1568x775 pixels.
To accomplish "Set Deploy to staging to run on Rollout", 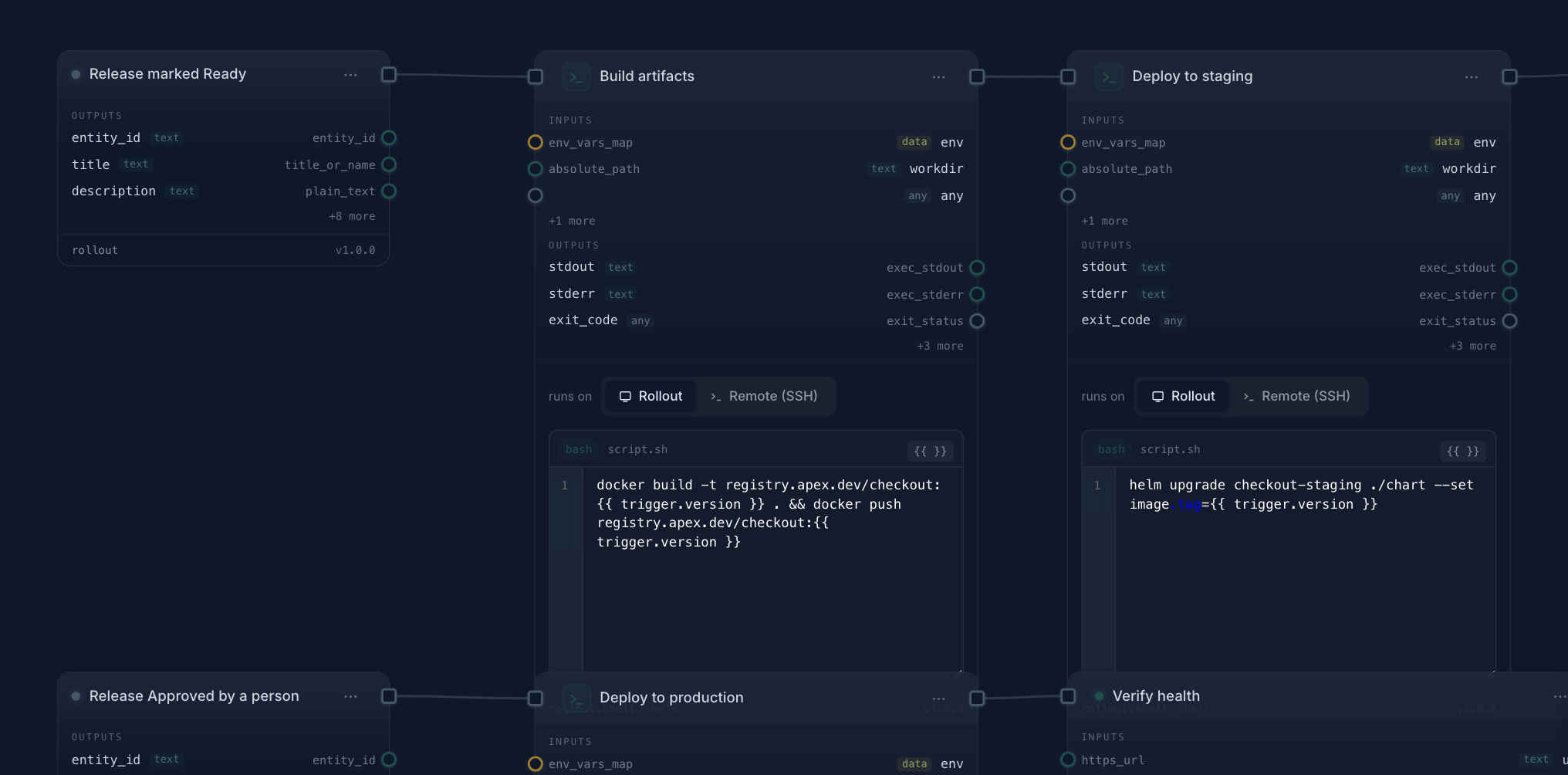I will pyautogui.click(x=1183, y=397).
